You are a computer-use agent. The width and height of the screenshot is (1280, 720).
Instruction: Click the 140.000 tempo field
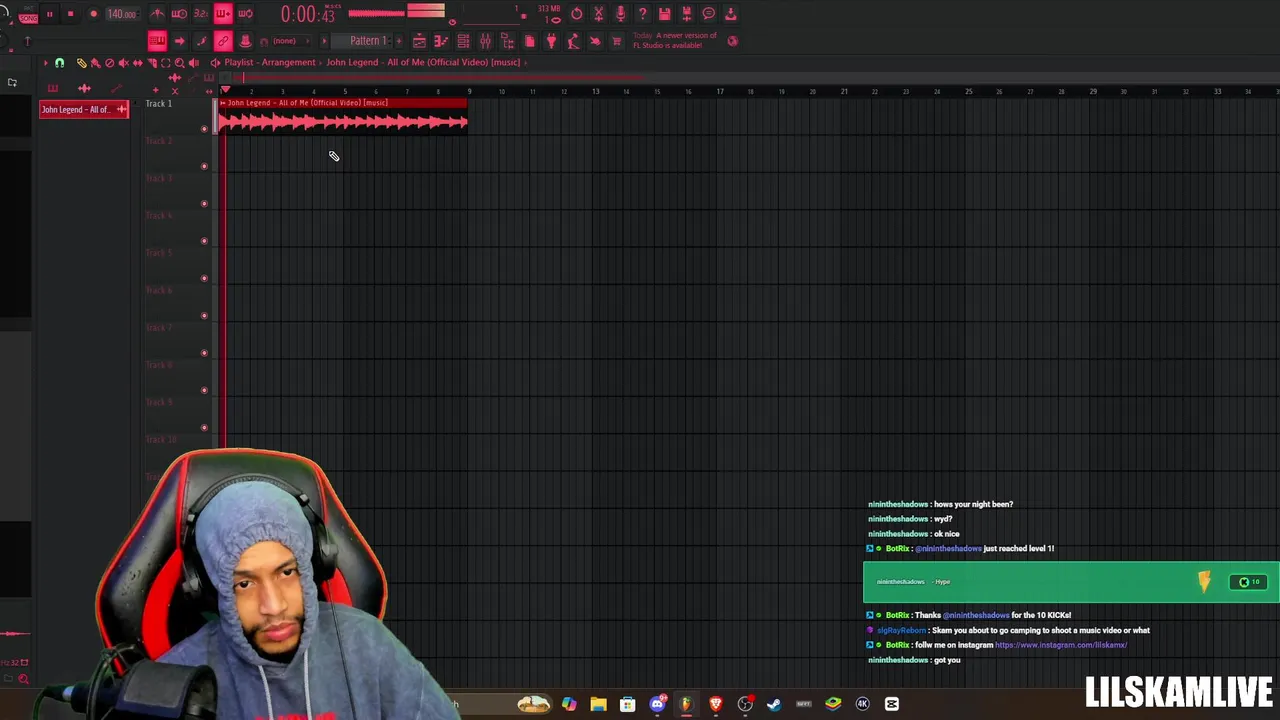click(122, 14)
